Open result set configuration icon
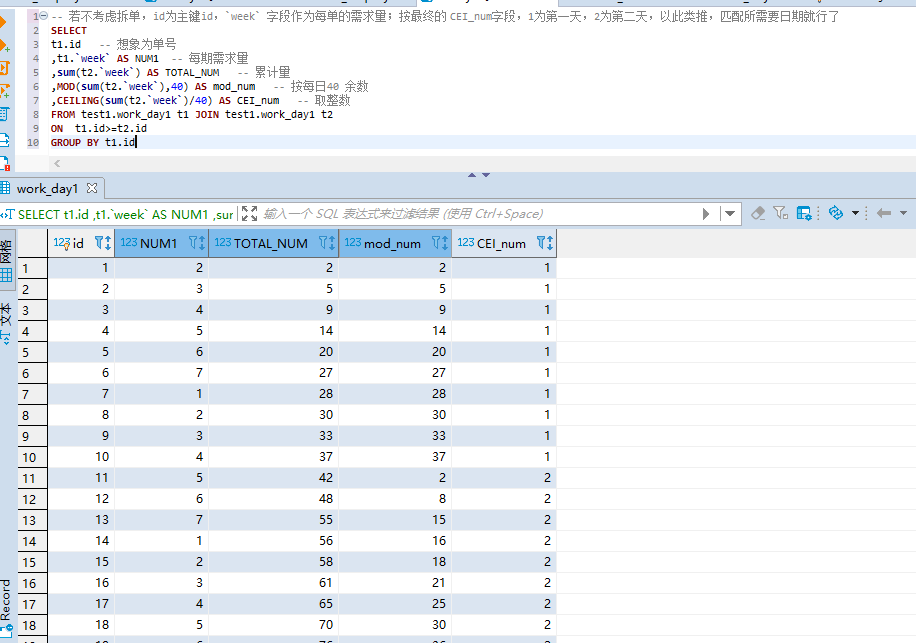Image resolution: width=916 pixels, height=643 pixels. pyautogui.click(x=804, y=213)
